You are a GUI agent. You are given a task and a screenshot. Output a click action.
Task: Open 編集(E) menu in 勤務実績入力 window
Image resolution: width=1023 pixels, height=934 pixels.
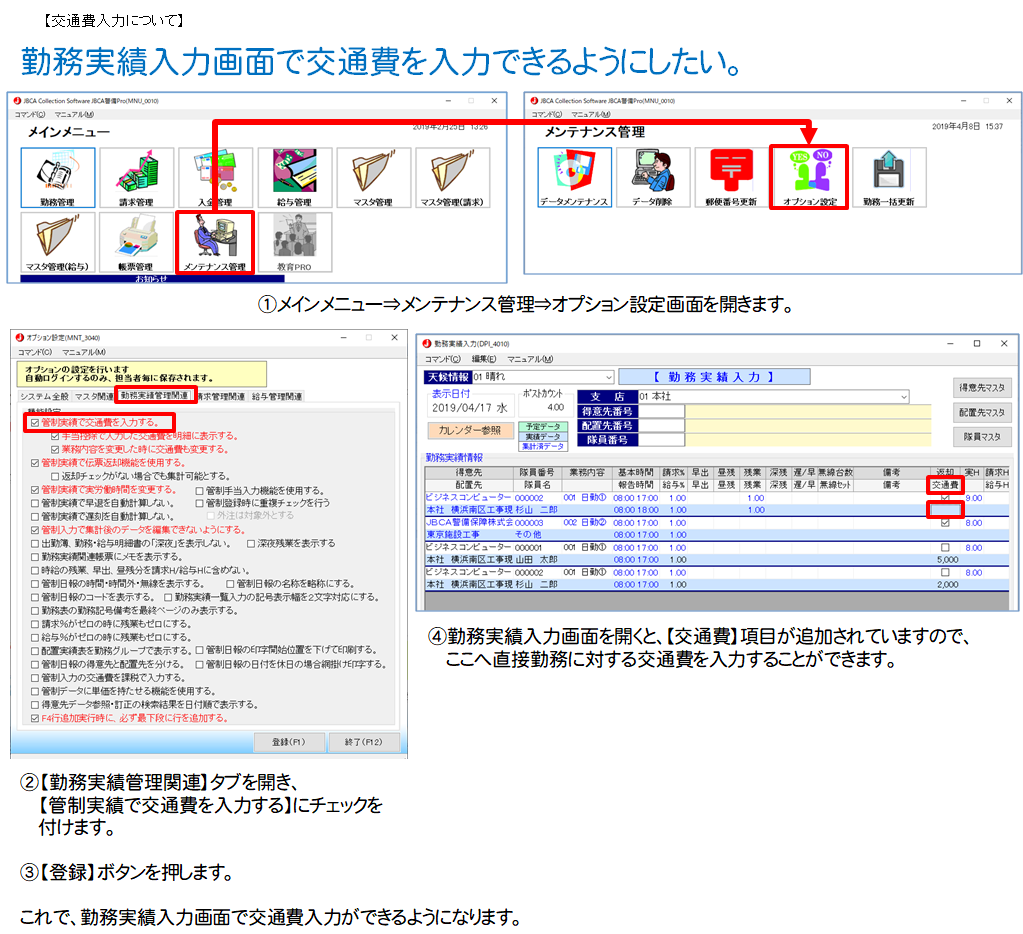pos(484,359)
